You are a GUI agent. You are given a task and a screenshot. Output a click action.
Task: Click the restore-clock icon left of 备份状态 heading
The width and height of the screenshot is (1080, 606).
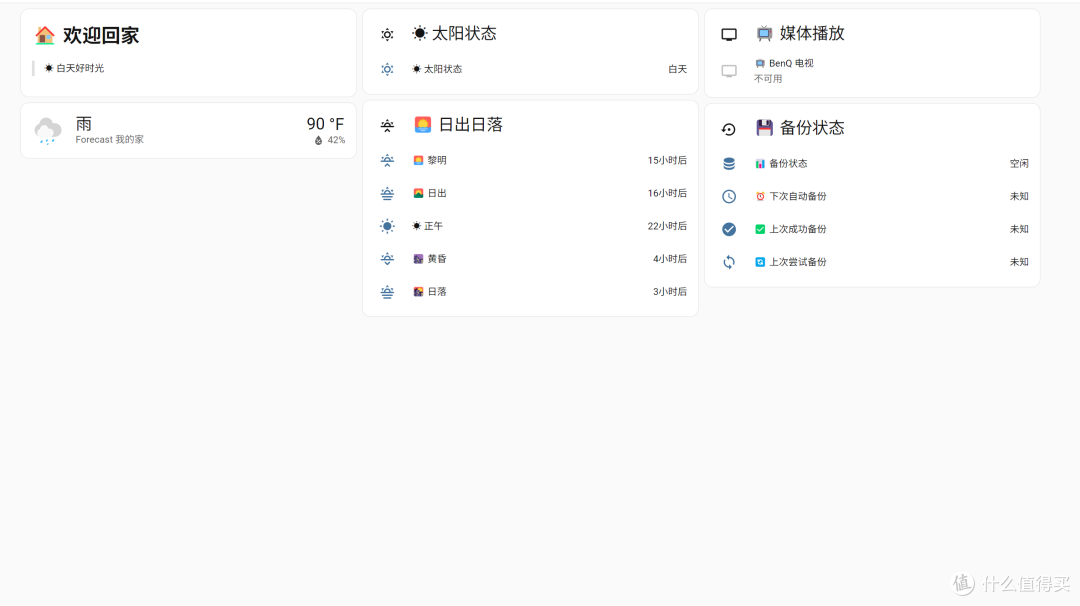tap(729, 129)
